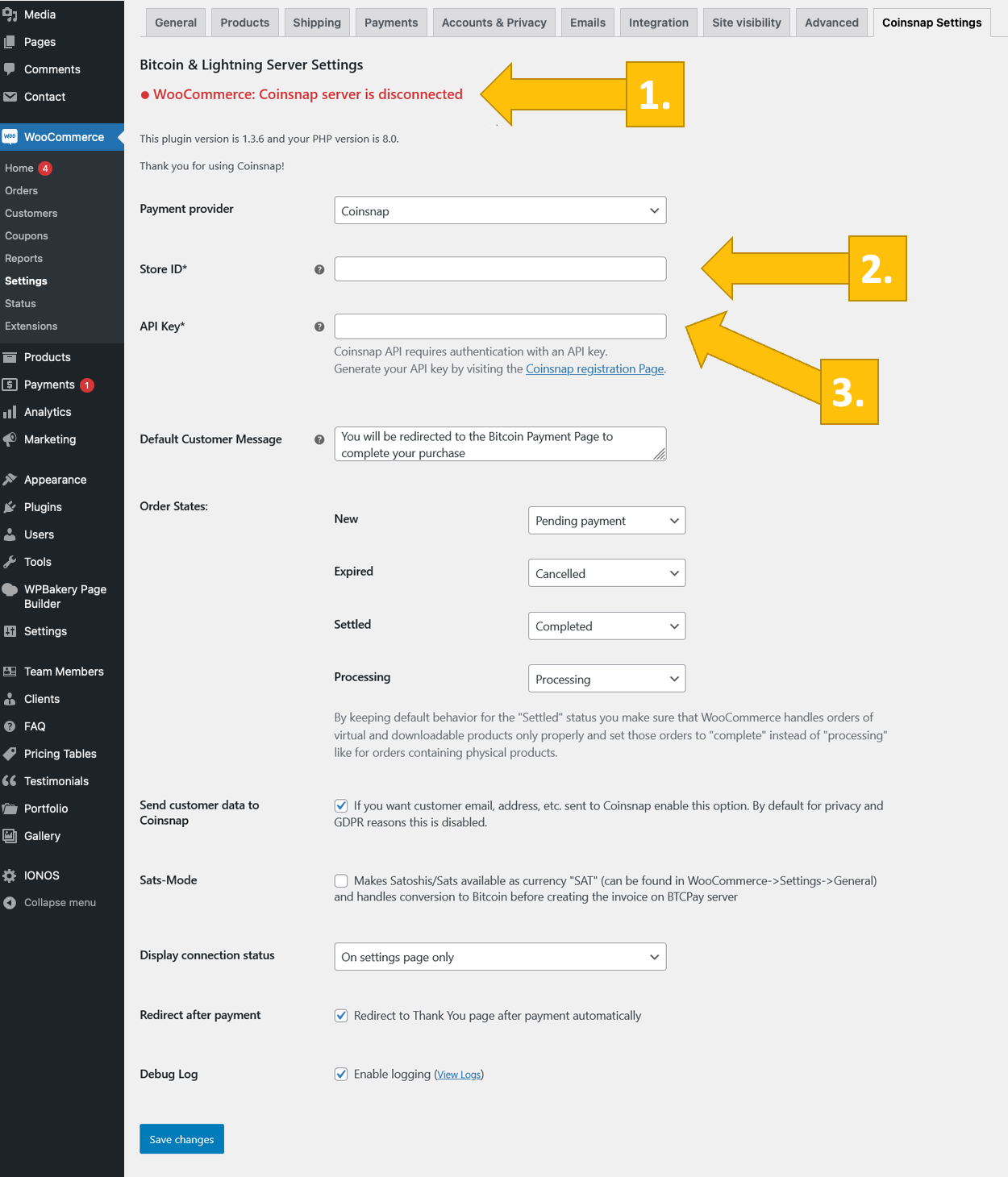Open the Display connection status dropdown
The width and height of the screenshot is (1008, 1177).
(x=500, y=957)
